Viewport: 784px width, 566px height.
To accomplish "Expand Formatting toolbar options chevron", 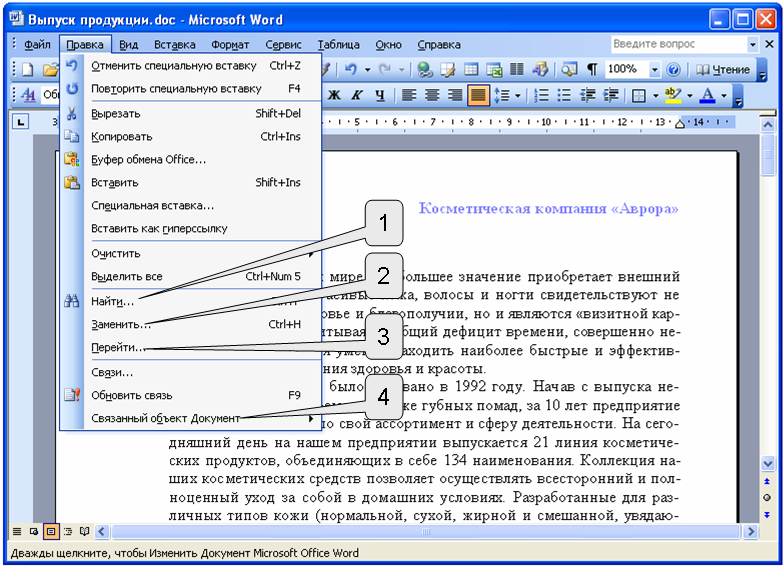I will (x=738, y=95).
